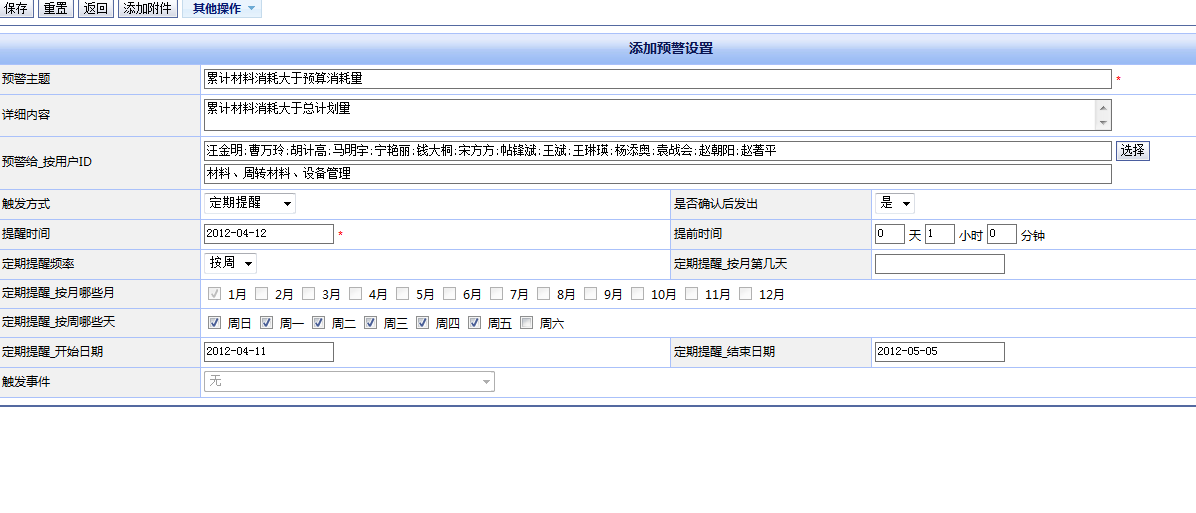Click the 添加附件 button
Image resolution: width=1196 pixels, height=513 pixels.
click(148, 9)
